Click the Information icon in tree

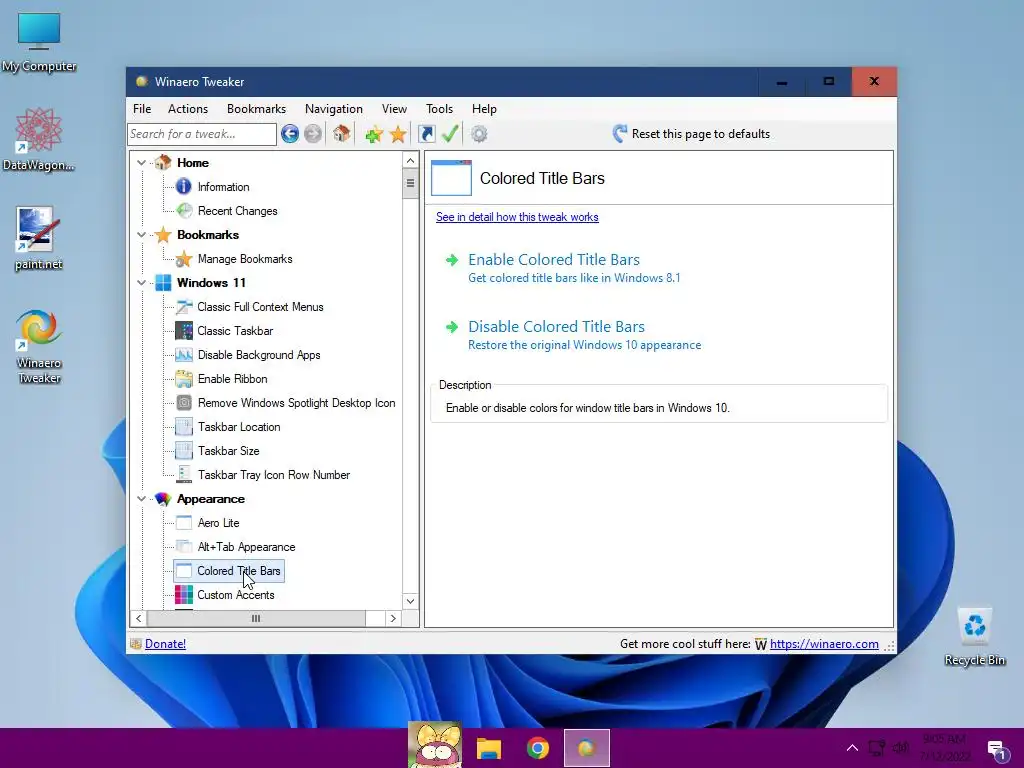[x=184, y=187]
